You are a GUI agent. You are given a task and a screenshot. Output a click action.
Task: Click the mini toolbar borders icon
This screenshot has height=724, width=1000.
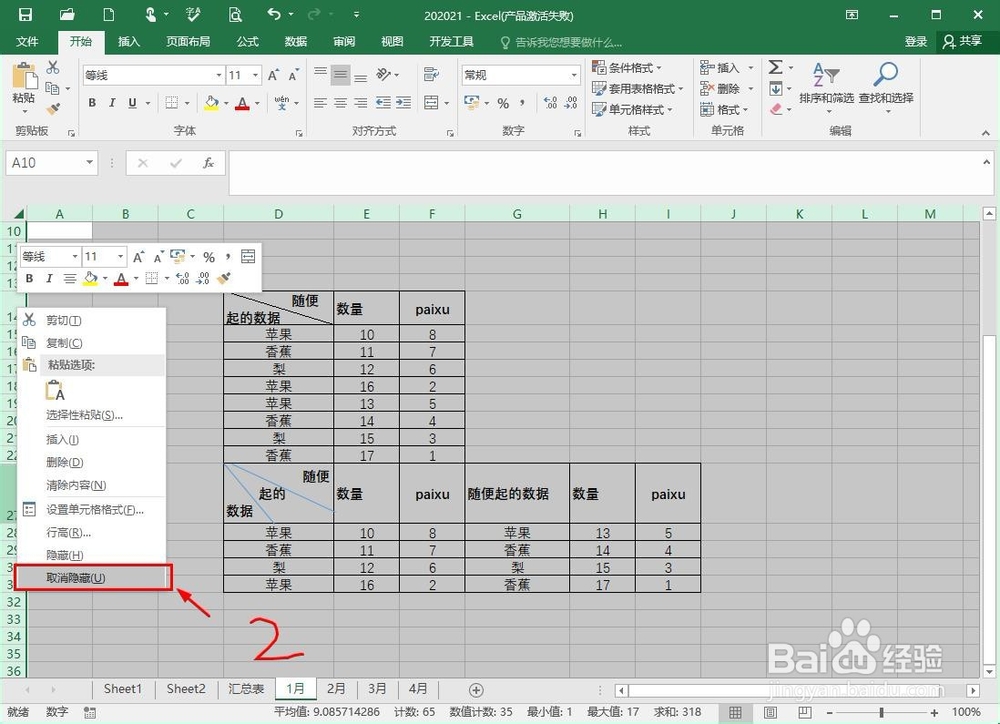click(x=151, y=278)
